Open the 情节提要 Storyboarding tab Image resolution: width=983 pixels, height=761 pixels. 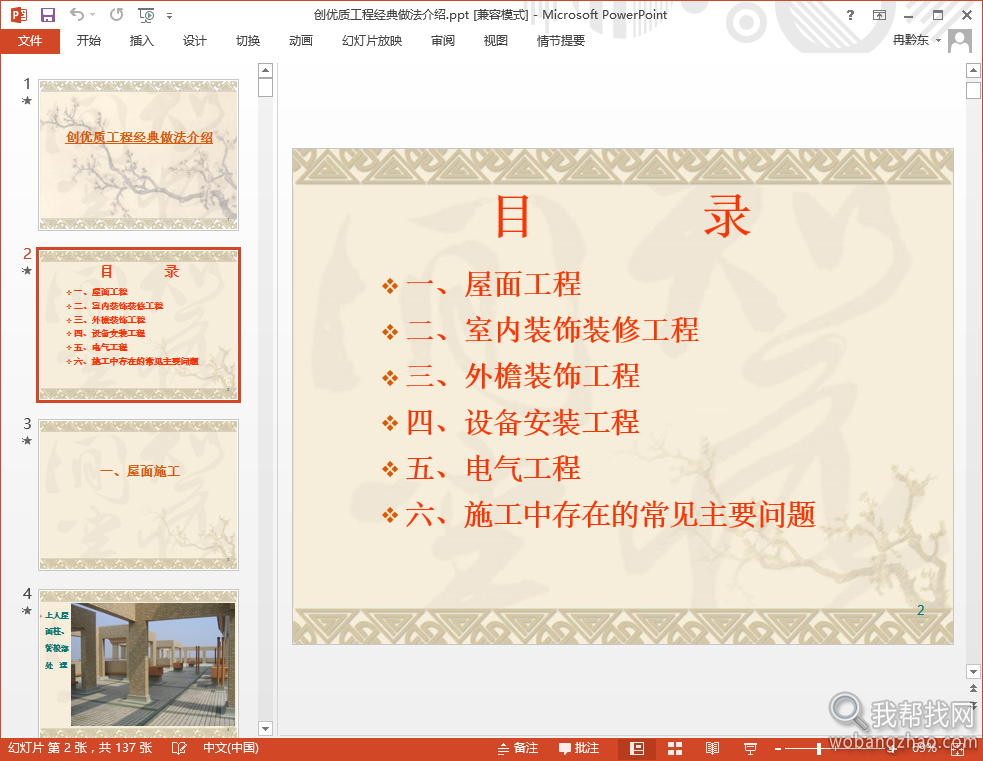pos(560,41)
